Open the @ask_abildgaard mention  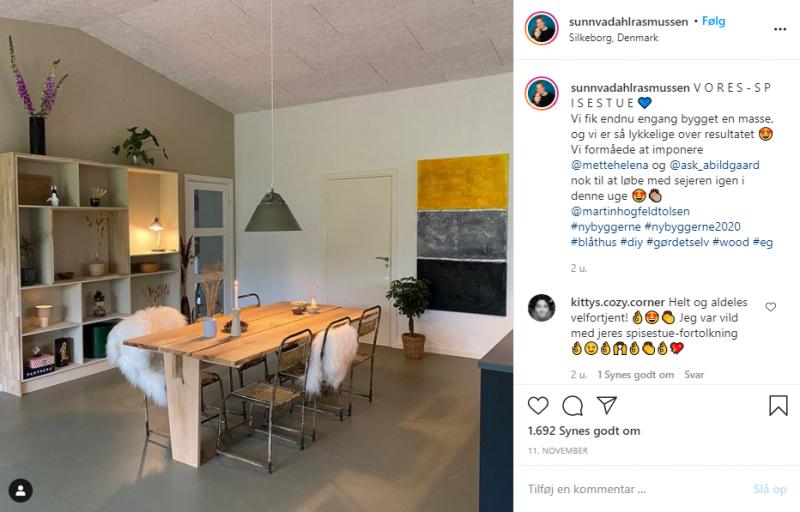coord(714,165)
